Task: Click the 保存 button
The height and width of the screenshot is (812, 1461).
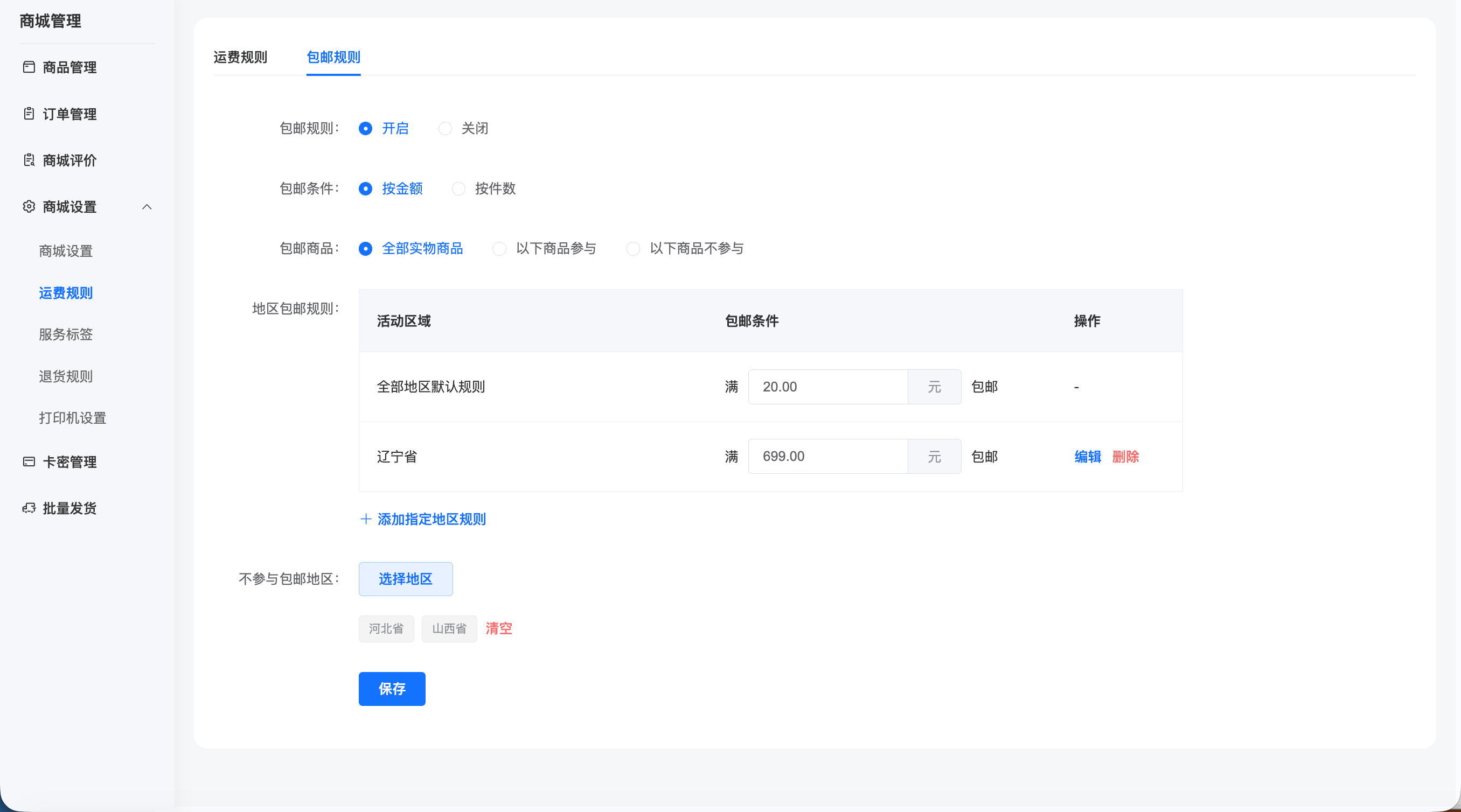Action: 392,689
